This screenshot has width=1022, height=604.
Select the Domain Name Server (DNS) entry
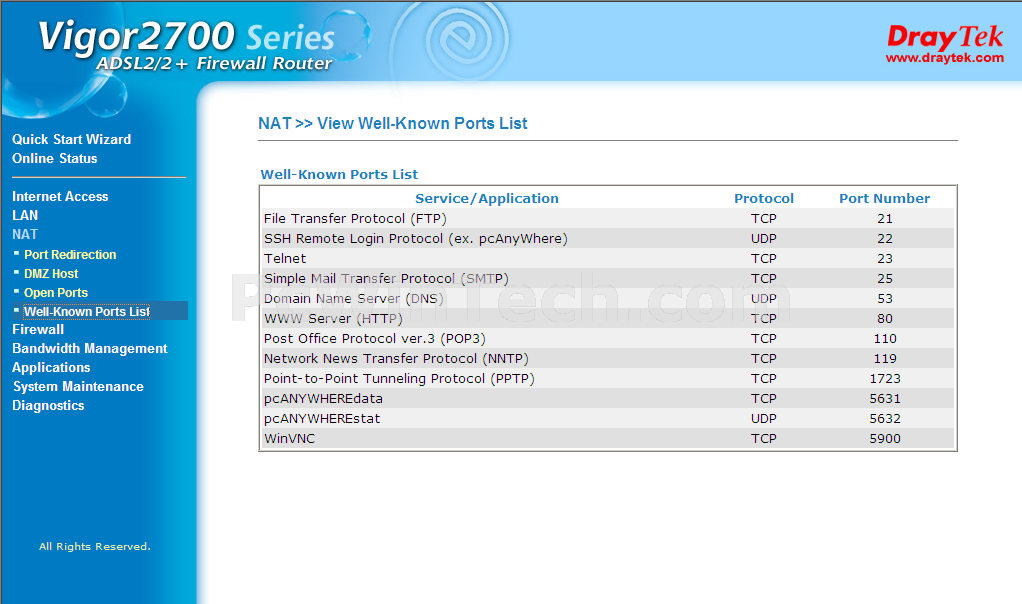coord(353,298)
